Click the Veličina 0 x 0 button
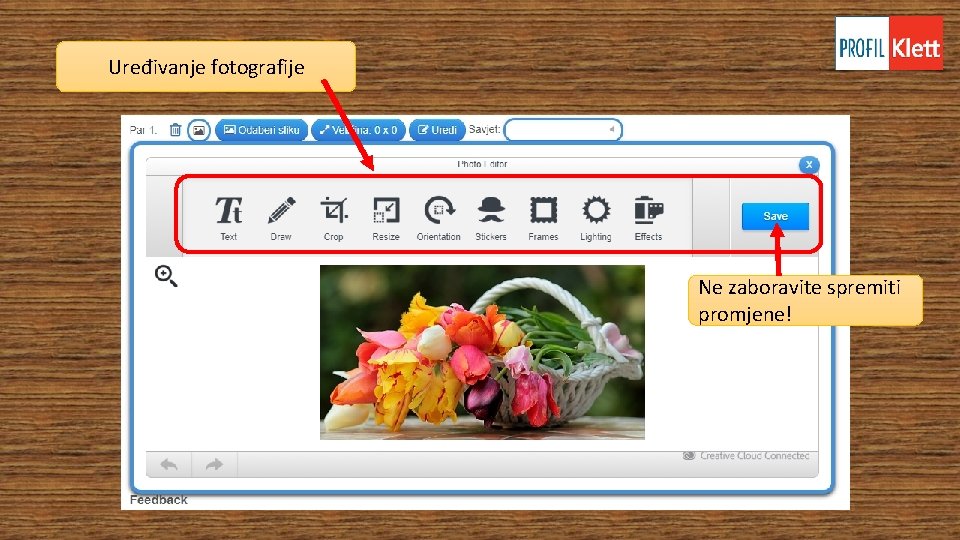 coord(359,130)
